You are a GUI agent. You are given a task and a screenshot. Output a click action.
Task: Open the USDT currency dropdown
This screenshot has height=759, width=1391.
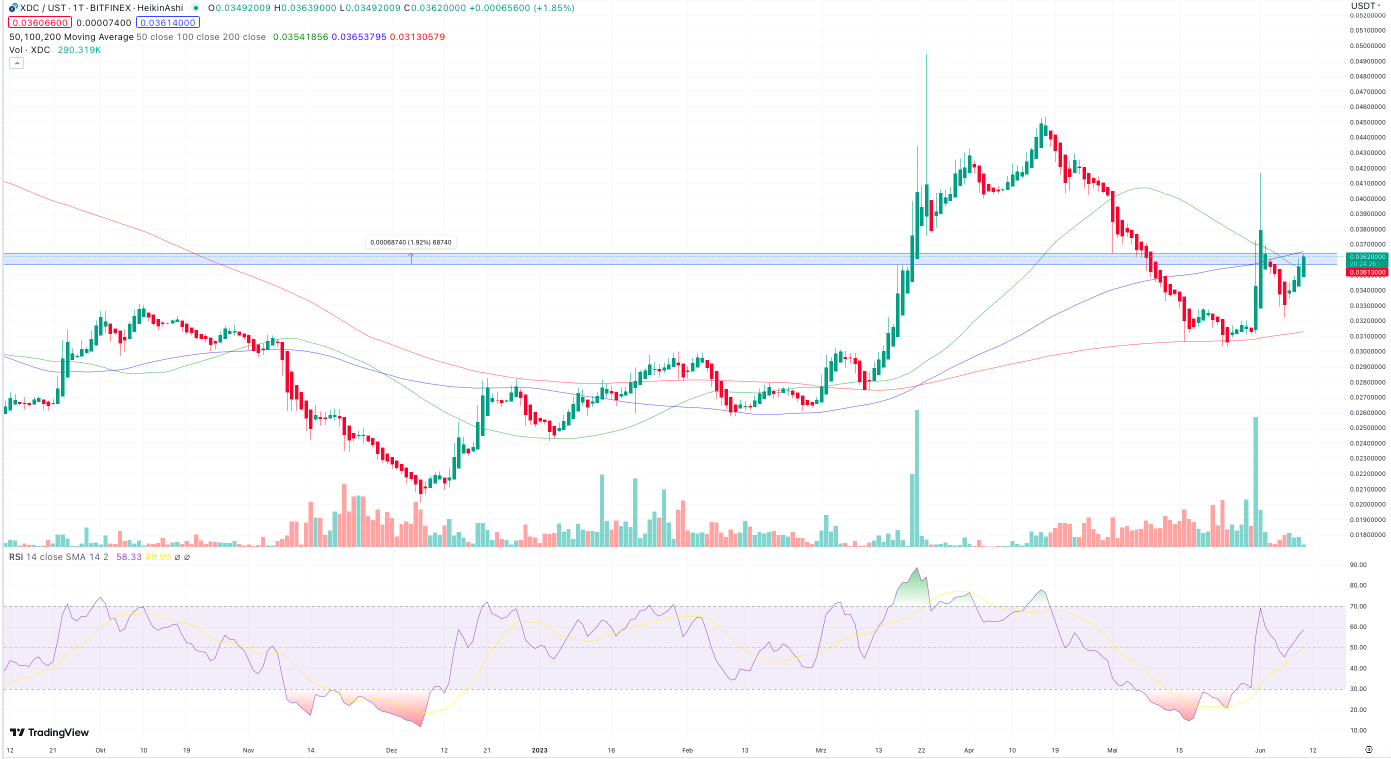(x=1364, y=5)
